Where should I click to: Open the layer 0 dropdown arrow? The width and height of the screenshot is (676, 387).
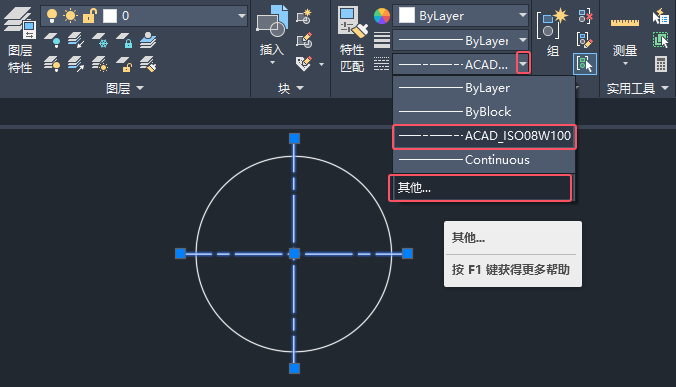click(x=241, y=16)
